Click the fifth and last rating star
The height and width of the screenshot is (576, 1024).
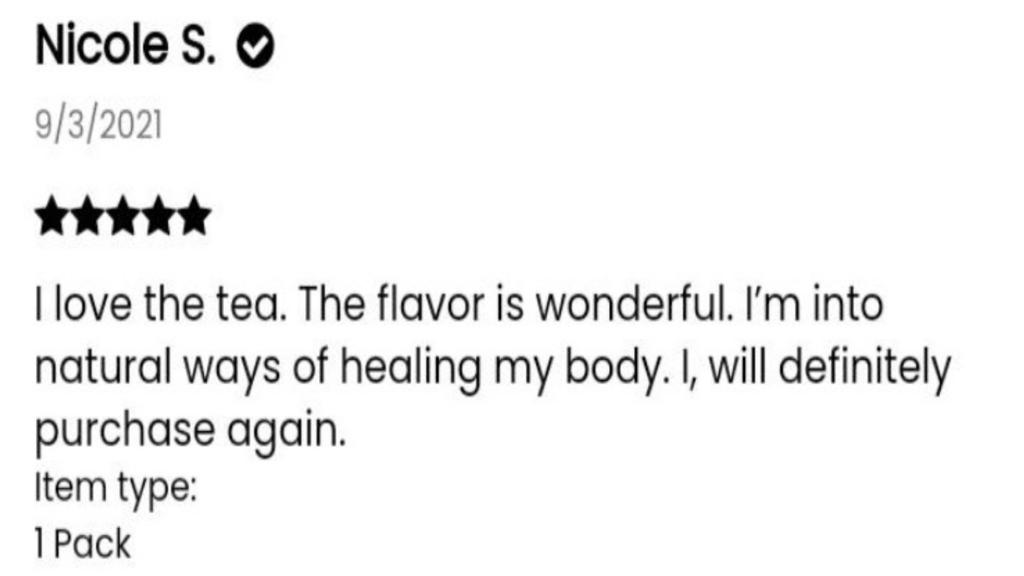coord(195,214)
